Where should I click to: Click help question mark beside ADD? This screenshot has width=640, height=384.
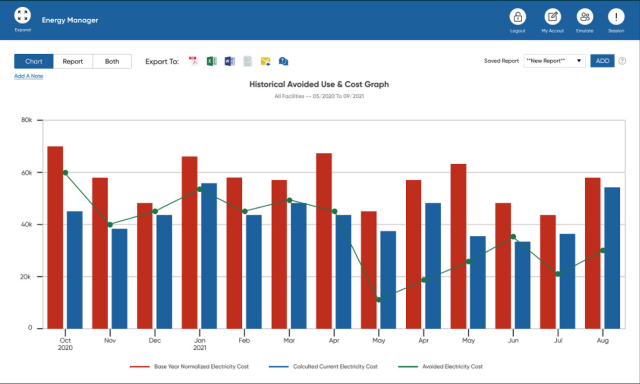click(622, 61)
